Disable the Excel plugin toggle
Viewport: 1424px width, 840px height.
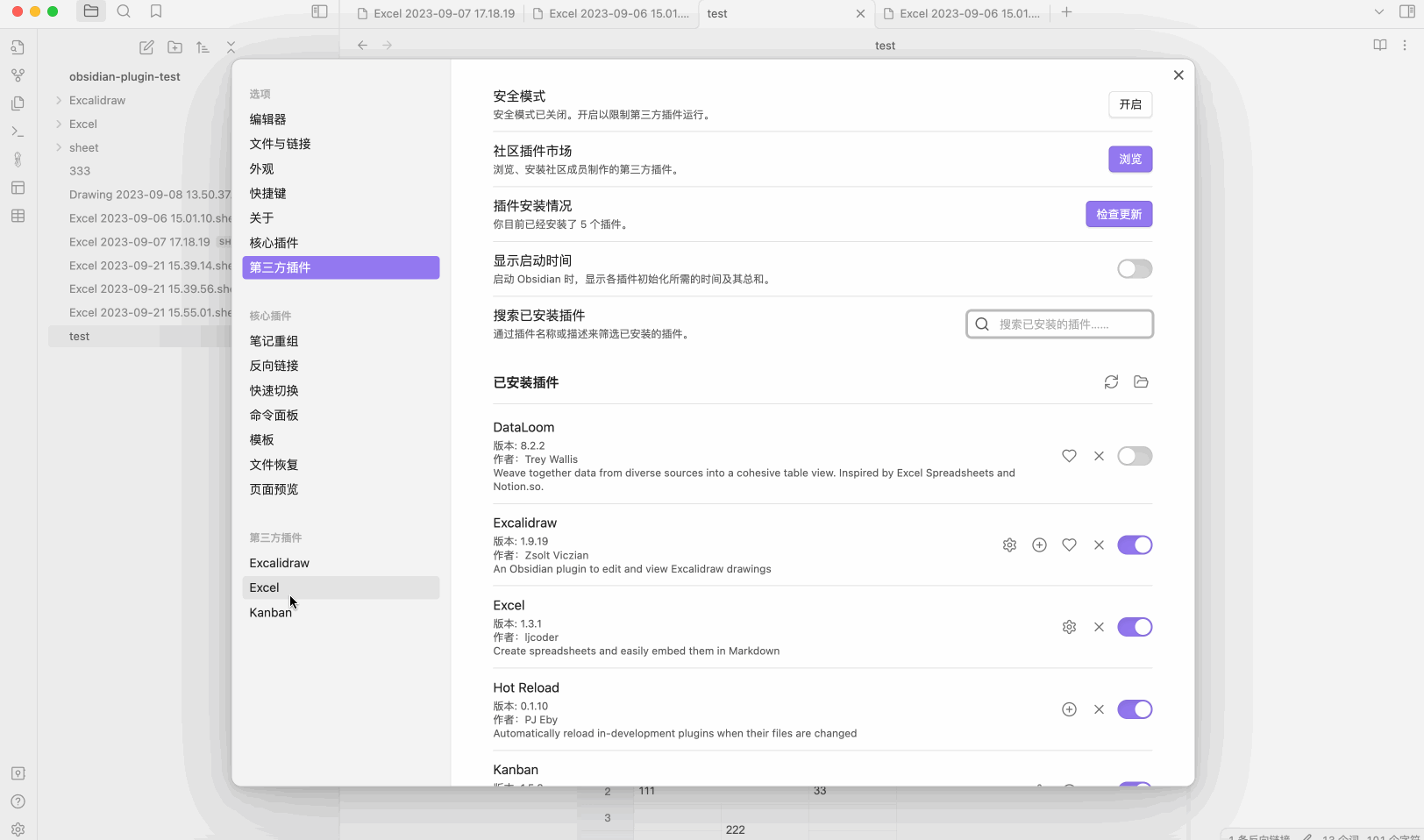1135,627
